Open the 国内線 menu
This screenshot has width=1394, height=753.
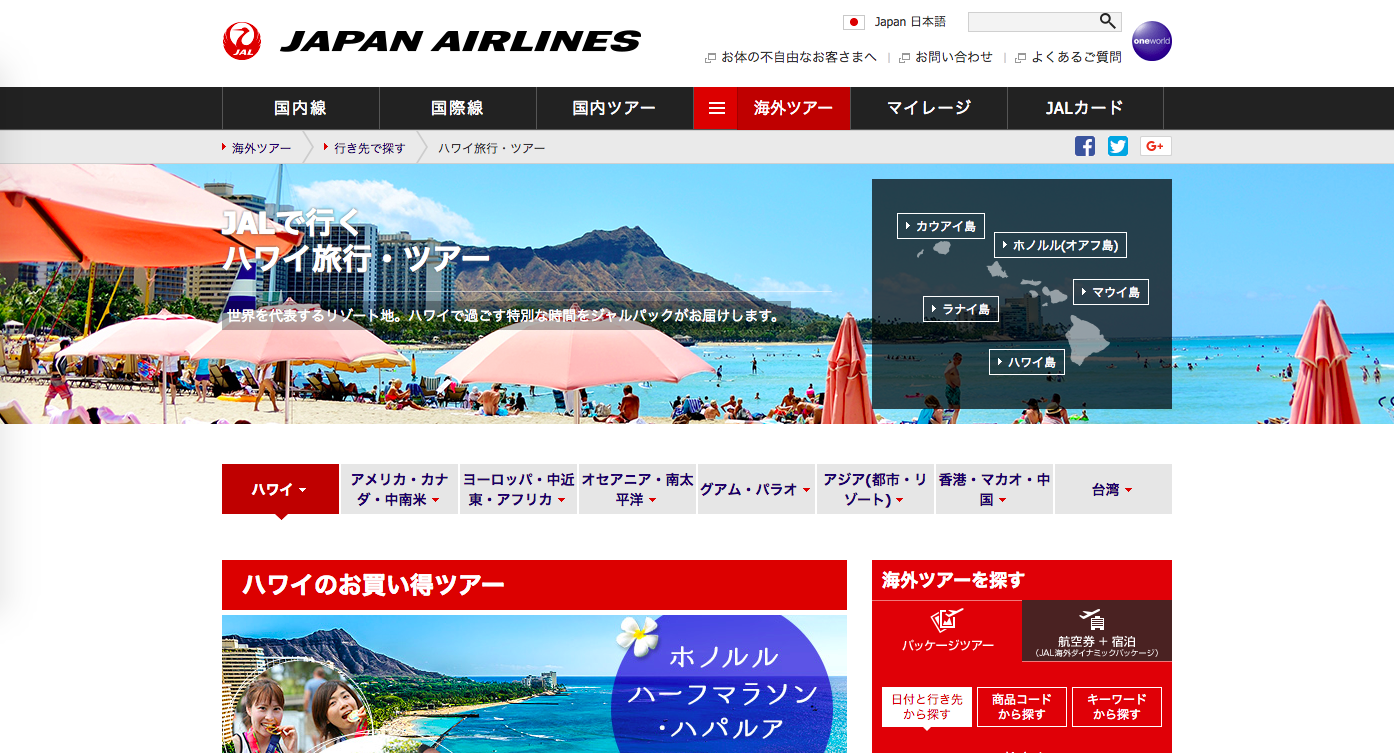click(x=300, y=108)
